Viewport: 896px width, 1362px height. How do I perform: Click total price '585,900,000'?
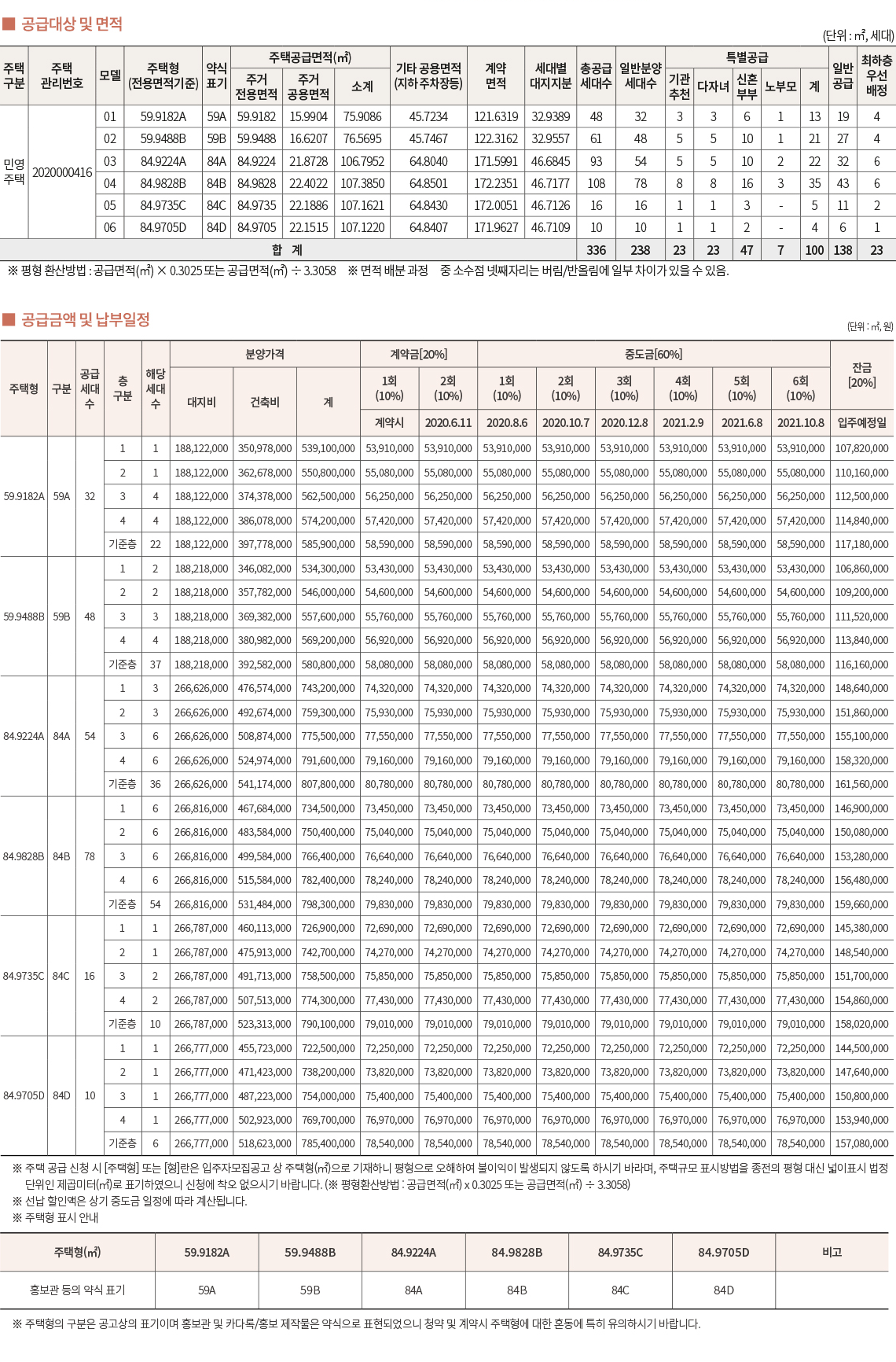[x=329, y=544]
